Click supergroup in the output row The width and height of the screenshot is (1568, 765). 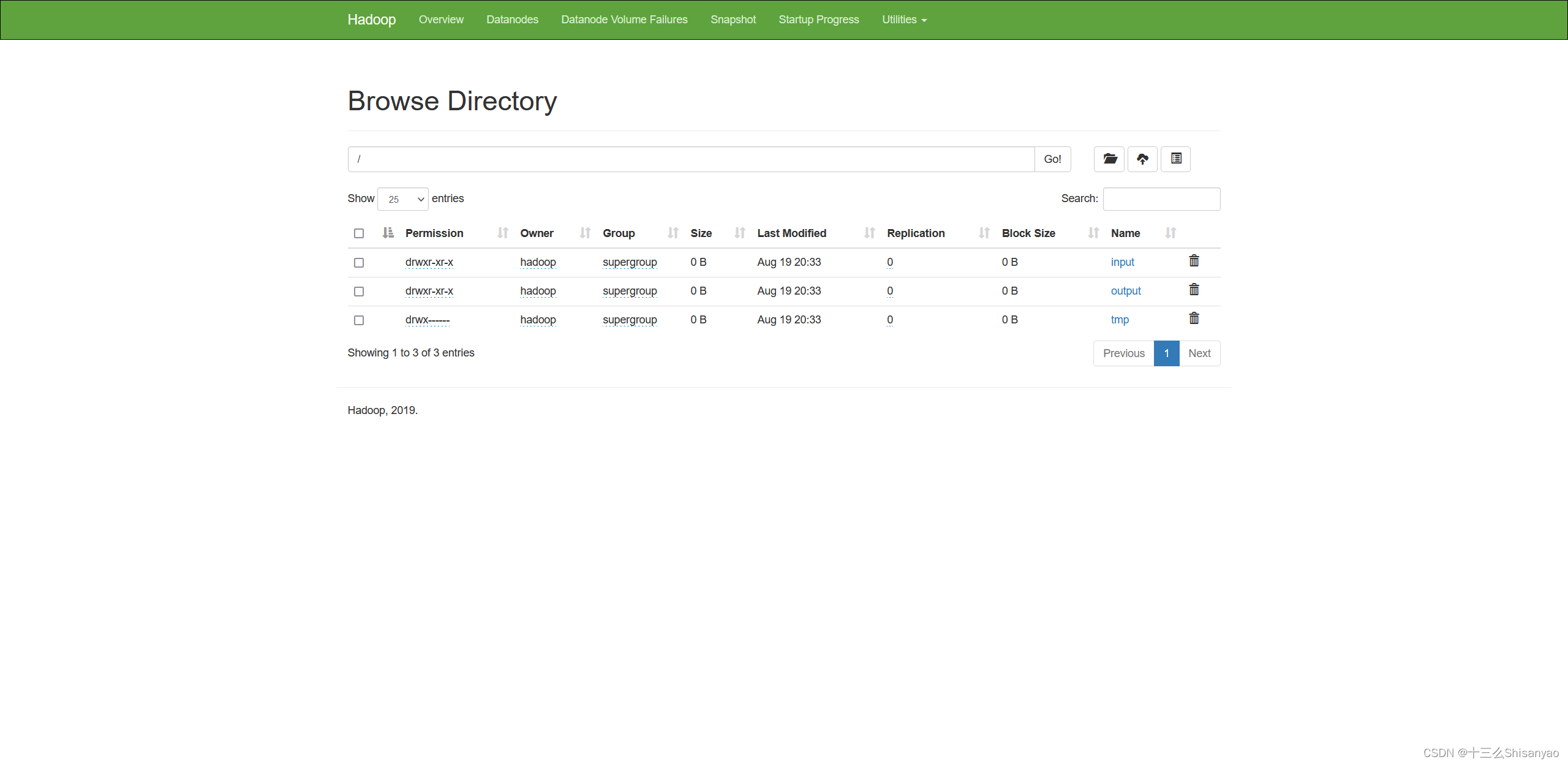pyautogui.click(x=630, y=291)
